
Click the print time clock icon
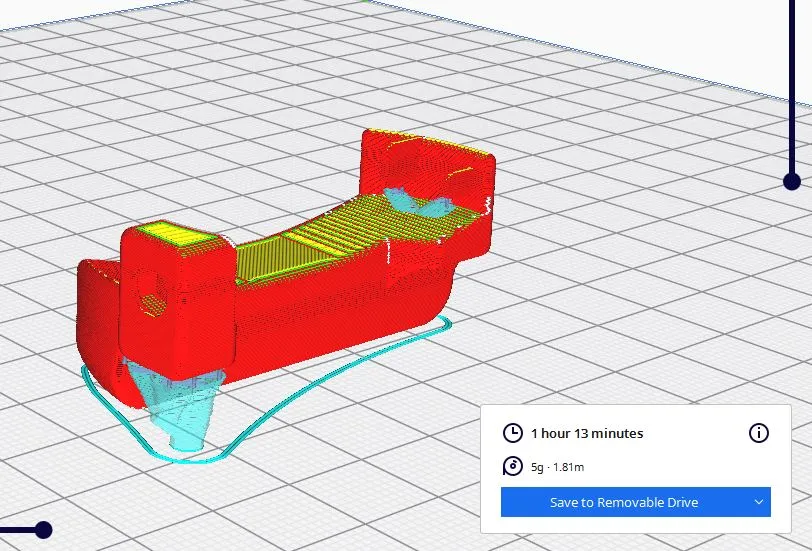pos(512,433)
